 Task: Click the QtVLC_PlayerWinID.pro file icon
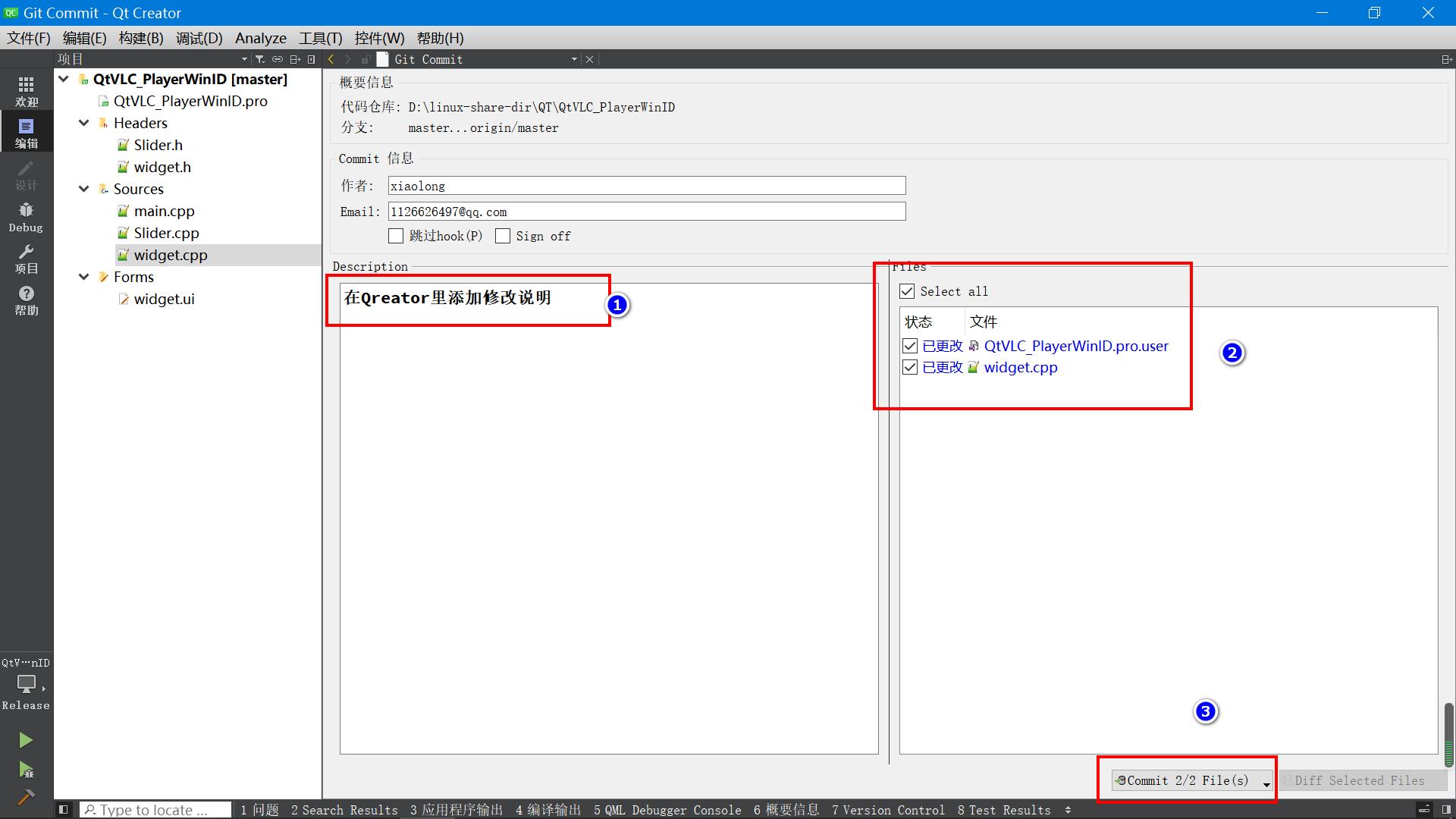pyautogui.click(x=104, y=101)
